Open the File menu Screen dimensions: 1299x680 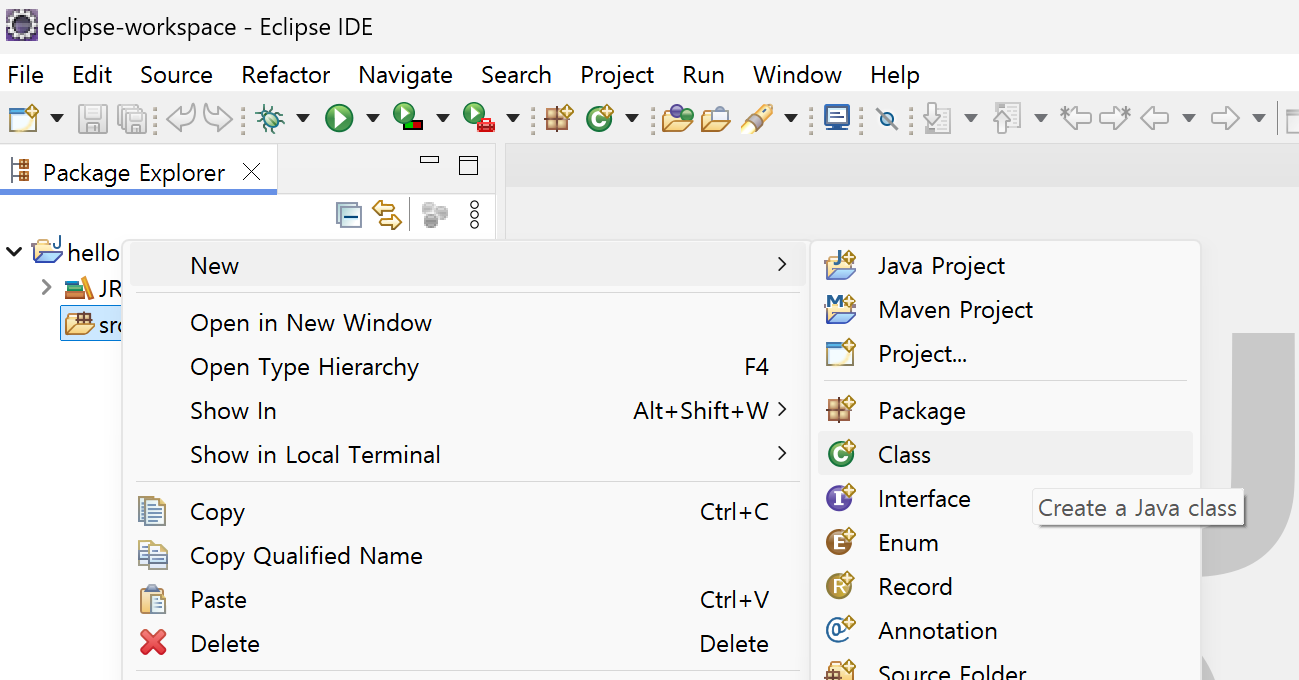(26, 75)
